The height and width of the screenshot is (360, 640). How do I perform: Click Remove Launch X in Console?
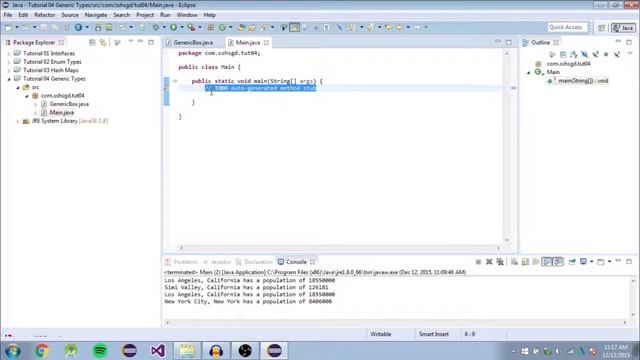click(489, 262)
